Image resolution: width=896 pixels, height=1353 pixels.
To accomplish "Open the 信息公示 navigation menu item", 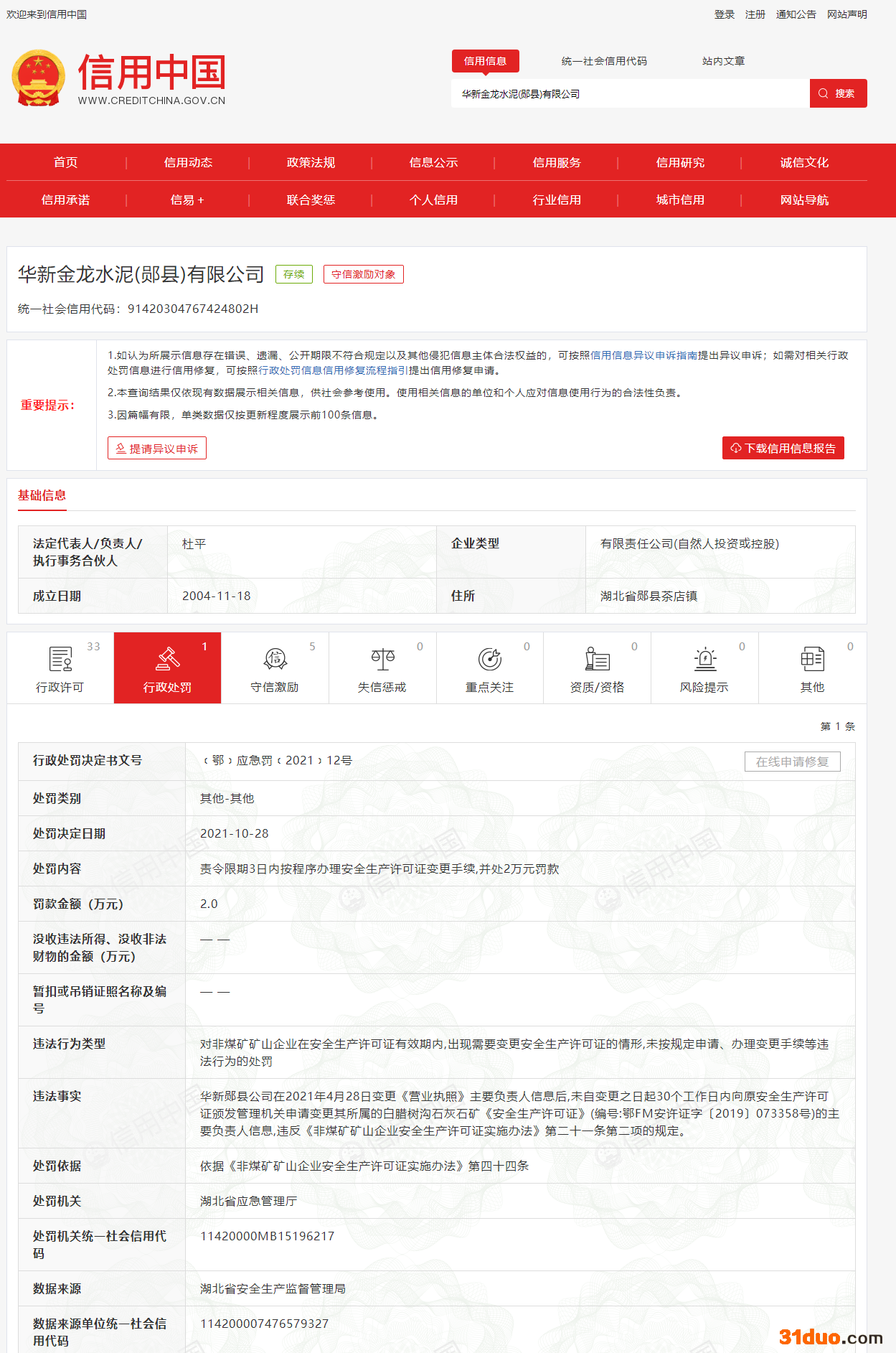I will tap(433, 162).
